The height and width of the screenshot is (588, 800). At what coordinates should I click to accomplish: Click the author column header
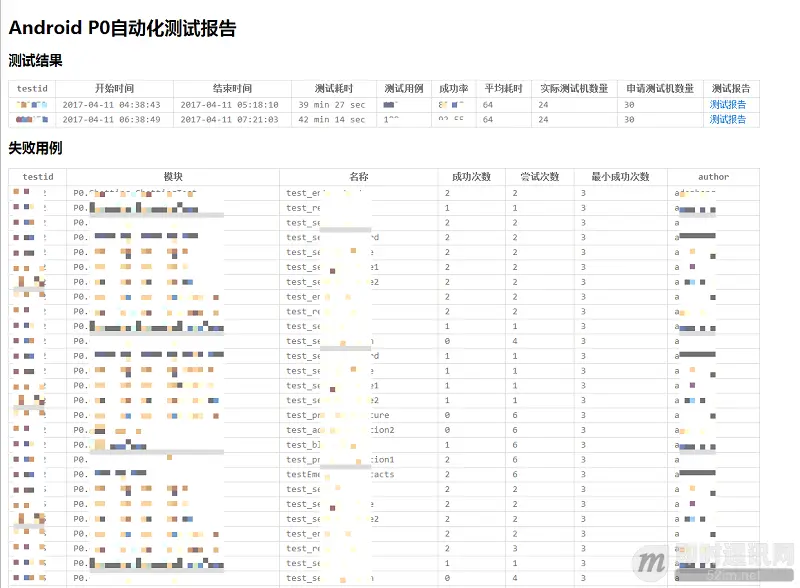[x=712, y=176]
